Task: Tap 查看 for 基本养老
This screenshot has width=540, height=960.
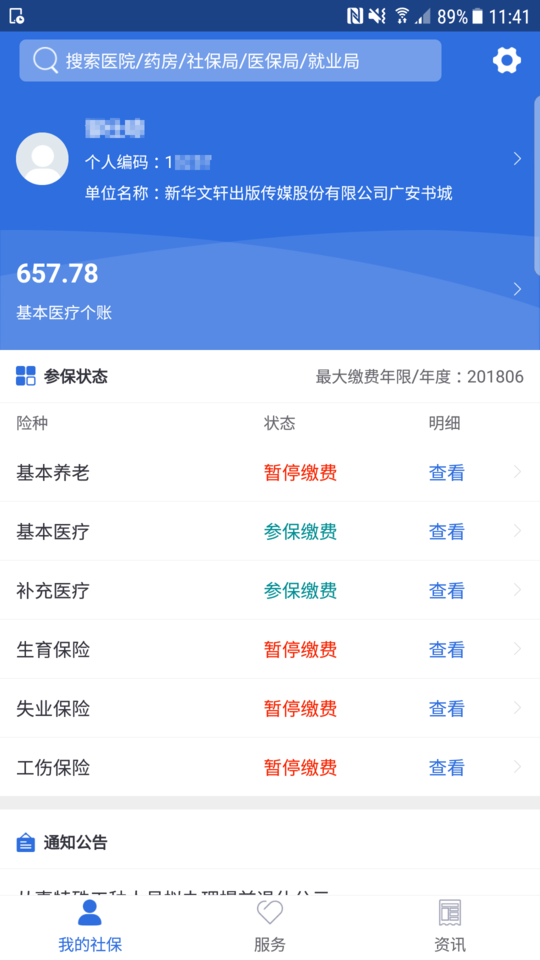Action: point(446,473)
